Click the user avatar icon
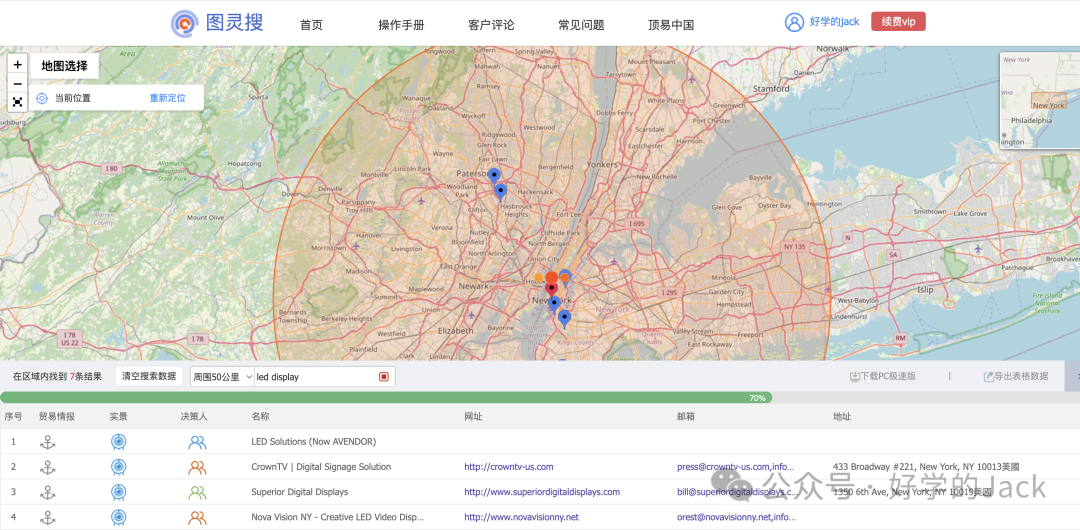The height and width of the screenshot is (530, 1080). (x=794, y=22)
